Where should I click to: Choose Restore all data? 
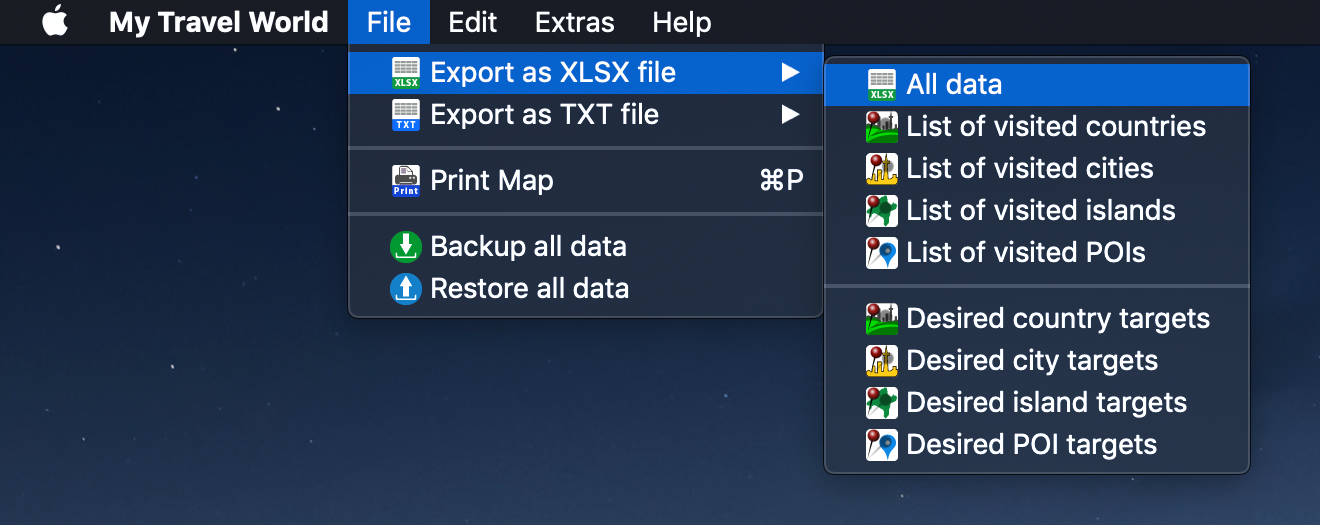[585, 289]
